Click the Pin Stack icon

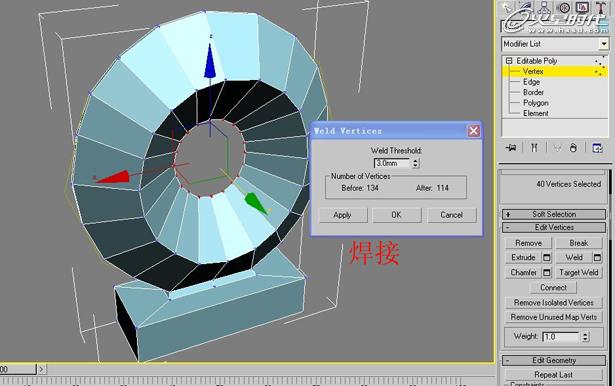(511, 148)
